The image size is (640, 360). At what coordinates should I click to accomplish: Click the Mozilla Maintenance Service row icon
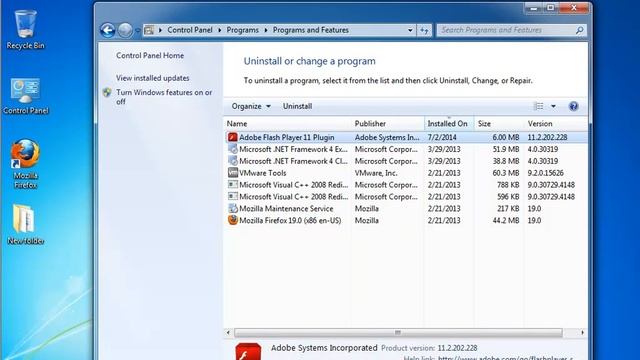tap(233, 208)
